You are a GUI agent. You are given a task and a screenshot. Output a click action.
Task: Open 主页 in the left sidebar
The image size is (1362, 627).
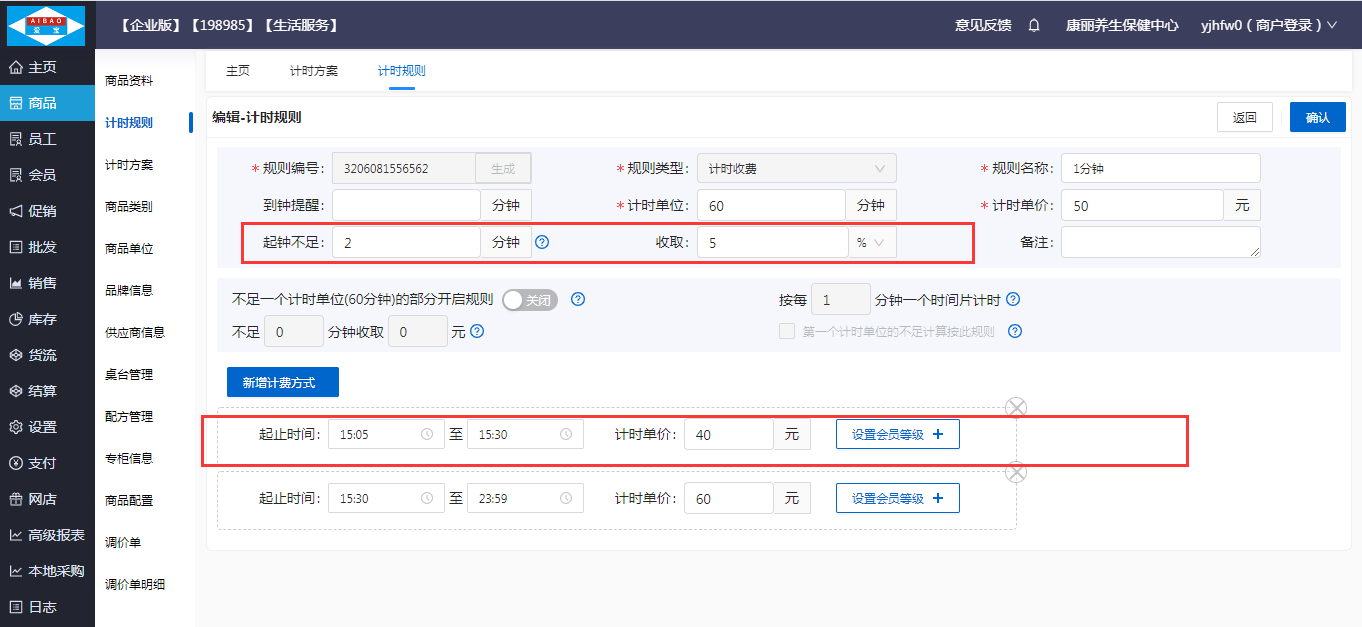click(x=47, y=67)
